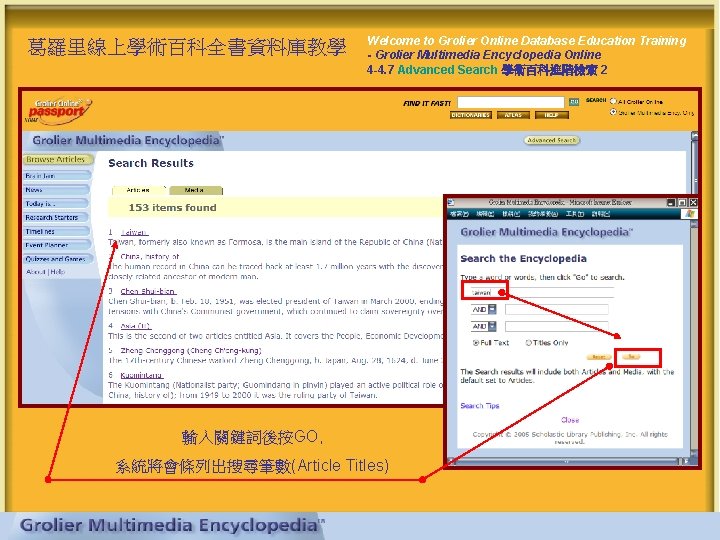Open Brain Jam in the sidebar
This screenshot has height=540, width=720.
(x=56, y=176)
